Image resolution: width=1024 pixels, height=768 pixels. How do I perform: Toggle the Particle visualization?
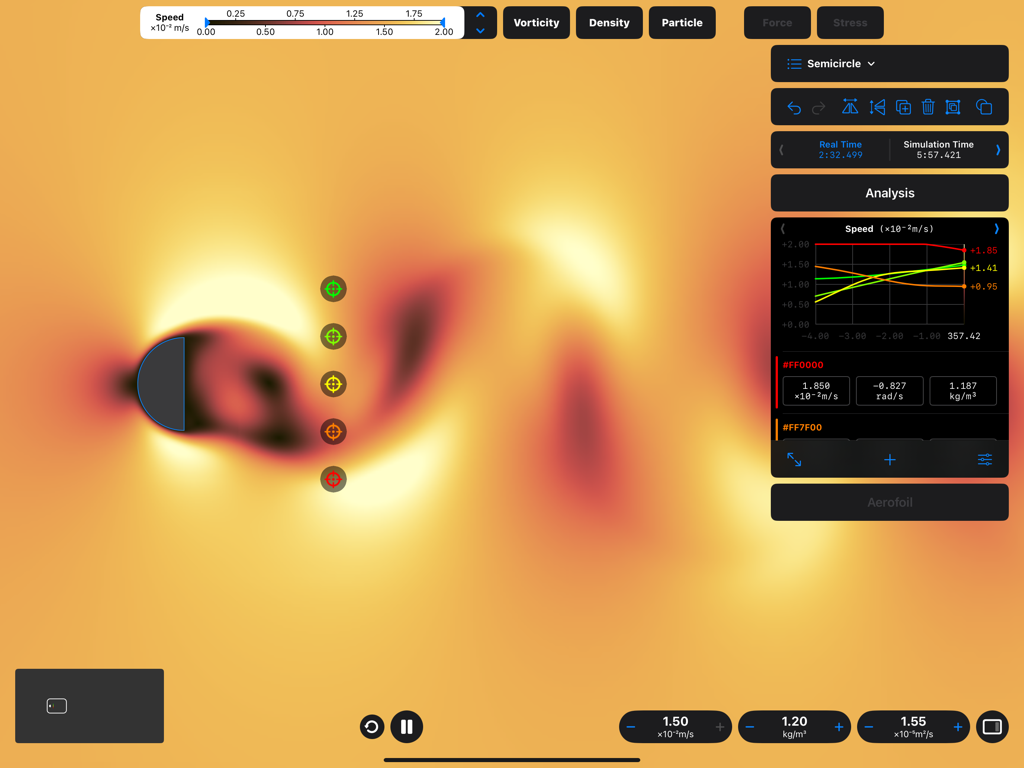682,22
